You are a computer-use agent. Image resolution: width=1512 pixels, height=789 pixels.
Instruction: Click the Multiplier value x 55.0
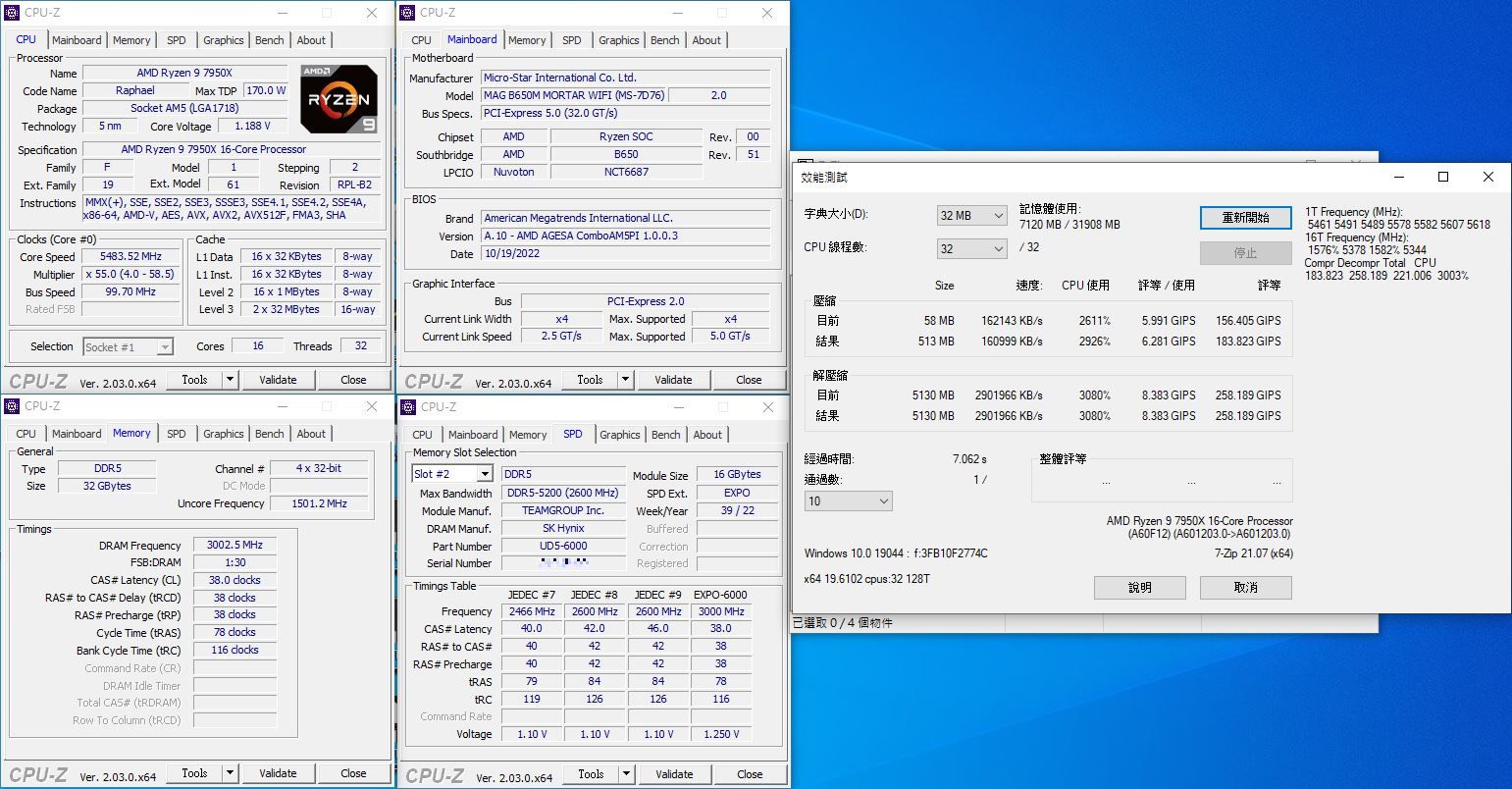point(130,275)
